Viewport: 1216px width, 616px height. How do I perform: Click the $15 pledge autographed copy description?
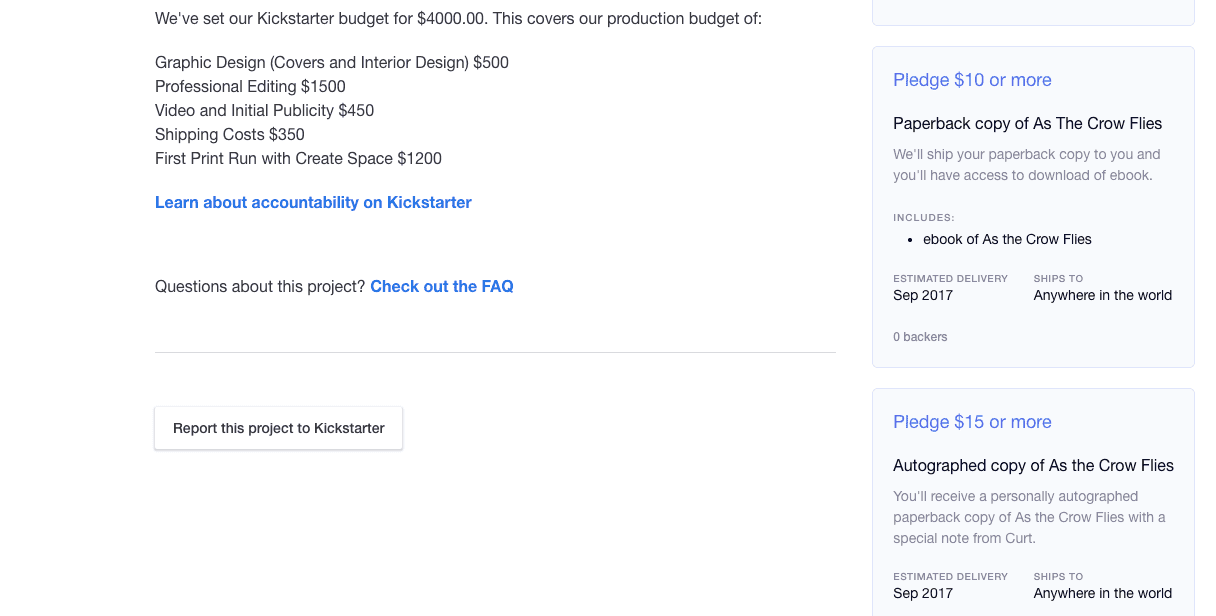(1029, 517)
